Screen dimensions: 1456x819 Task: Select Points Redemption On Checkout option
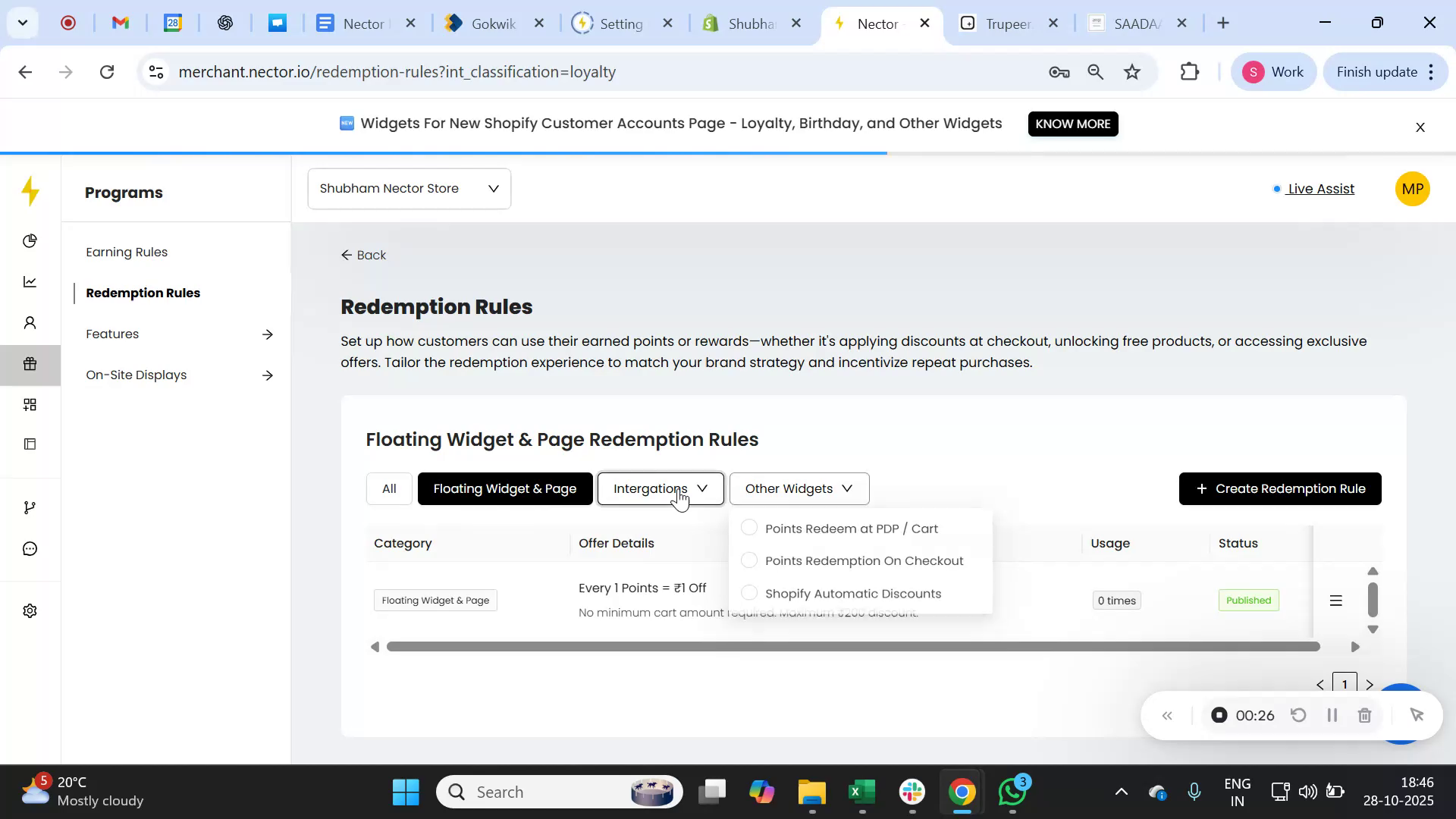point(864,561)
